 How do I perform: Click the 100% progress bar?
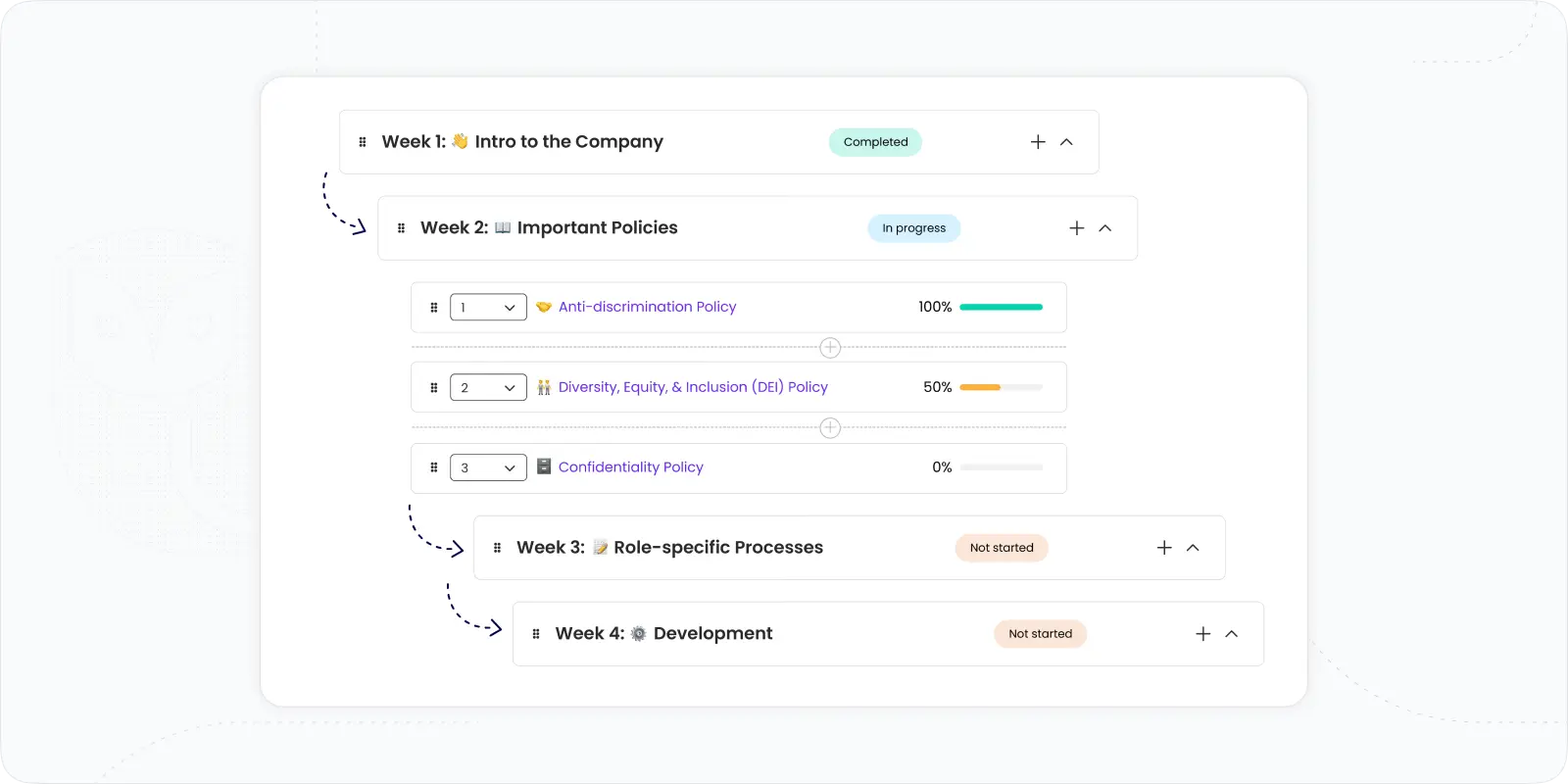[x=1002, y=307]
